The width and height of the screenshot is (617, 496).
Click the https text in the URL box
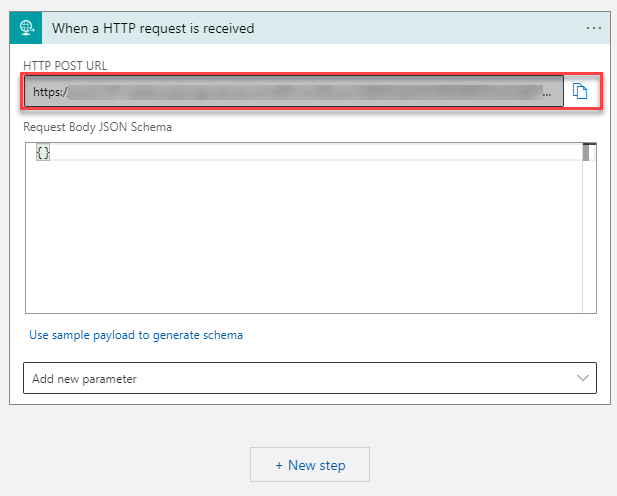click(x=49, y=92)
